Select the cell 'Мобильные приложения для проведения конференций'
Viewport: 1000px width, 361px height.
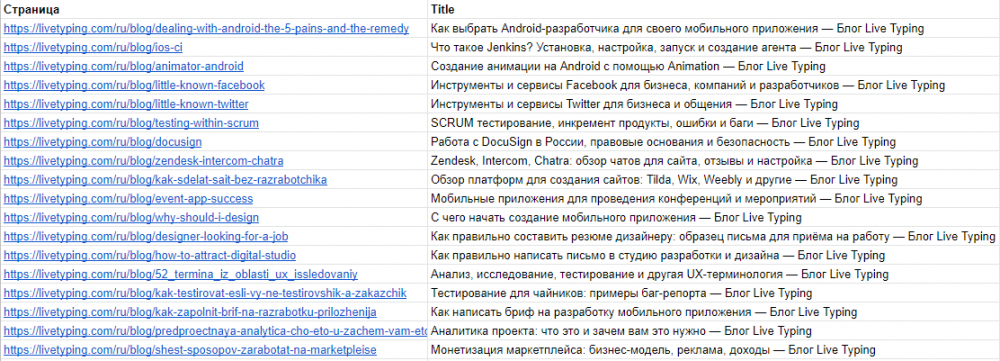click(x=714, y=199)
